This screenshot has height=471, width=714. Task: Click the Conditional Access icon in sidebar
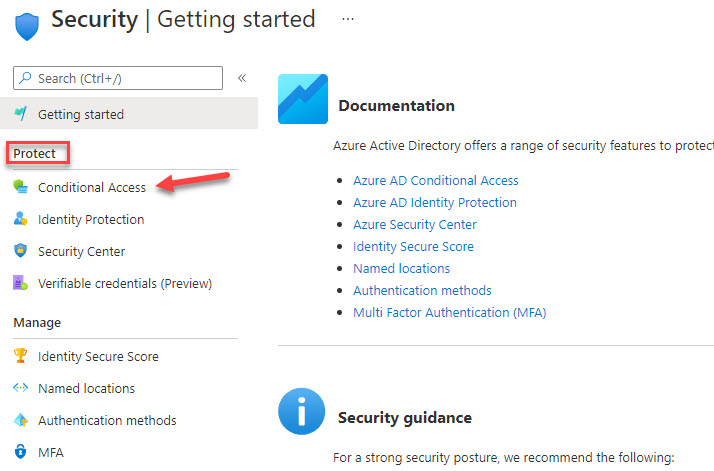[20, 187]
